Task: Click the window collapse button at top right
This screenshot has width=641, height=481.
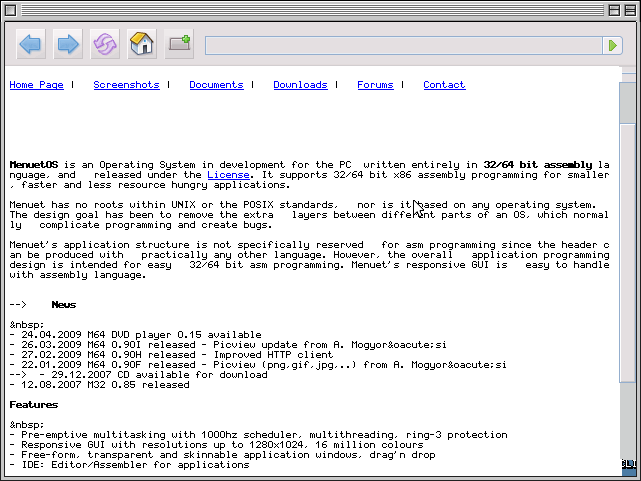Action: coord(630,10)
